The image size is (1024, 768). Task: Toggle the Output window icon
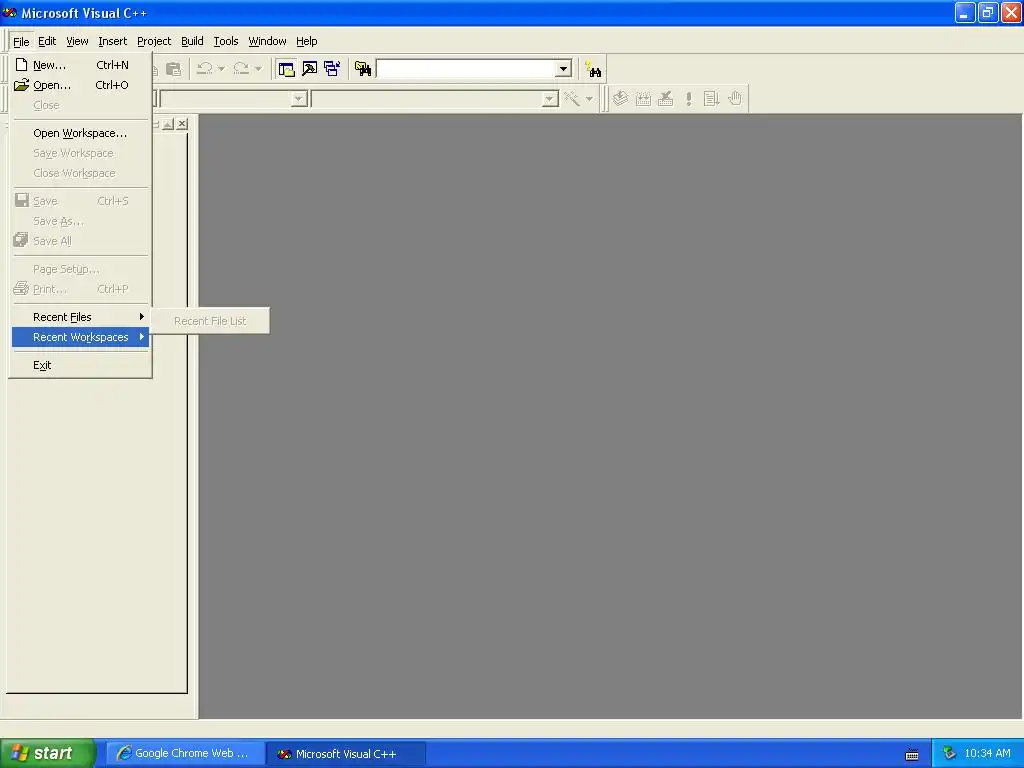point(310,69)
